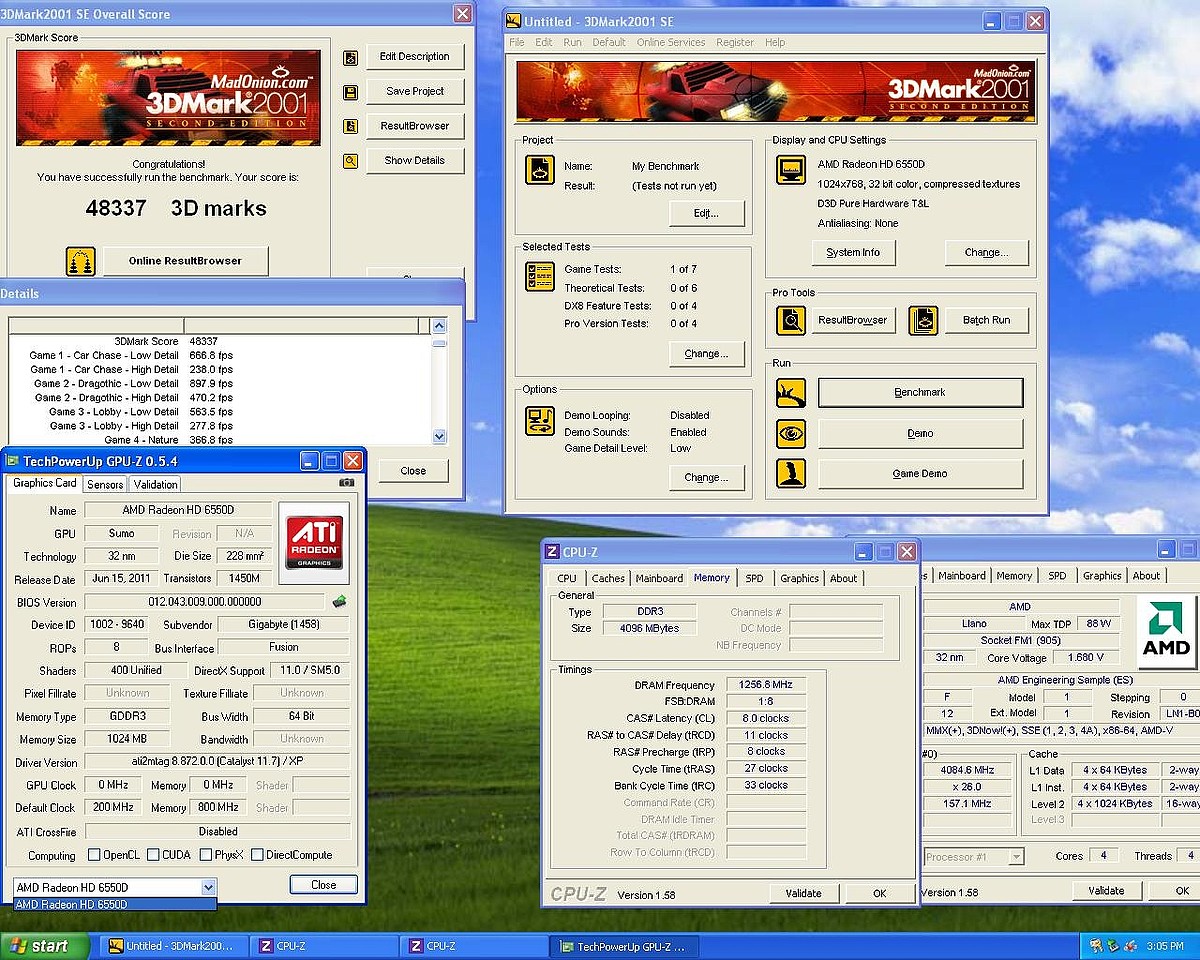
Task: Click the CPU-Z Memory window title icon
Action: tap(551, 552)
